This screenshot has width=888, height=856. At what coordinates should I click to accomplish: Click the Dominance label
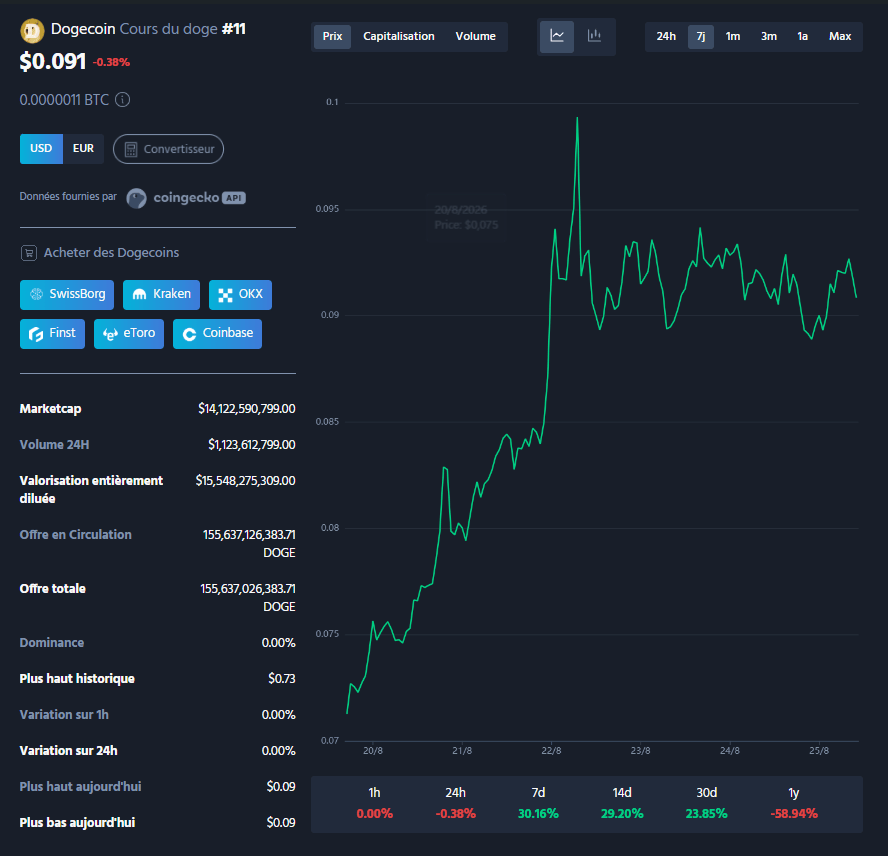pyautogui.click(x=52, y=642)
